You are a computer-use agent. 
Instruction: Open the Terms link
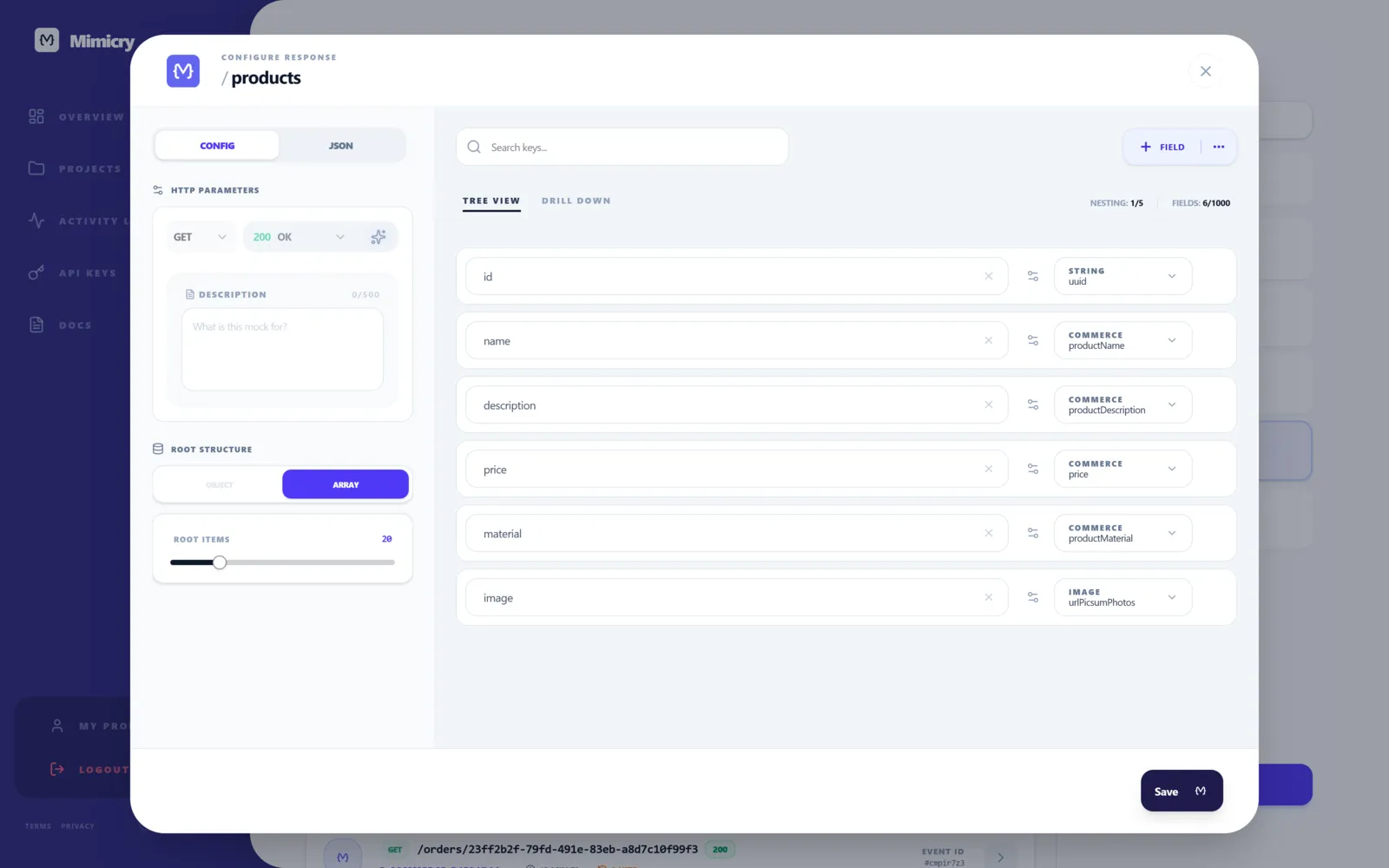38,826
